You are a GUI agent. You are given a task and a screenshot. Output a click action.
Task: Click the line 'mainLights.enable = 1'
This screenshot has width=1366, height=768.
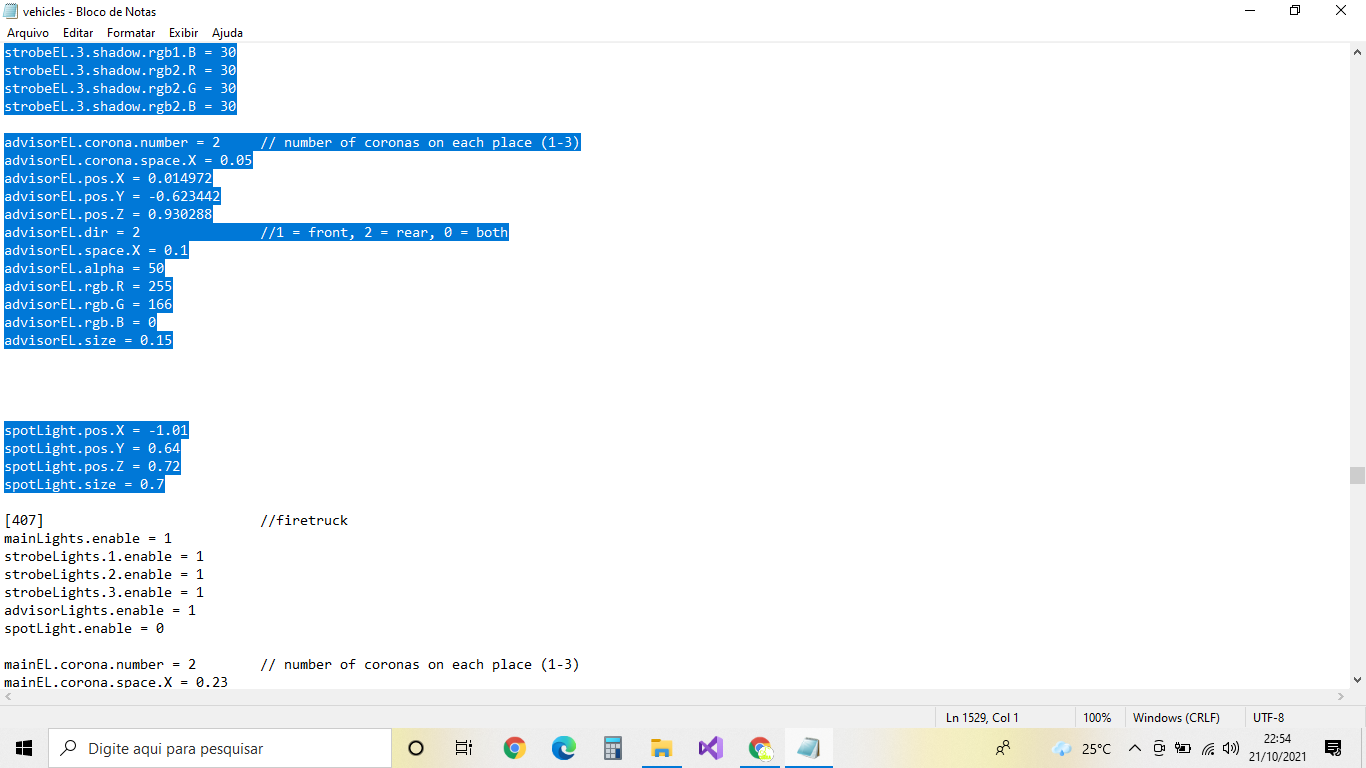coord(88,538)
